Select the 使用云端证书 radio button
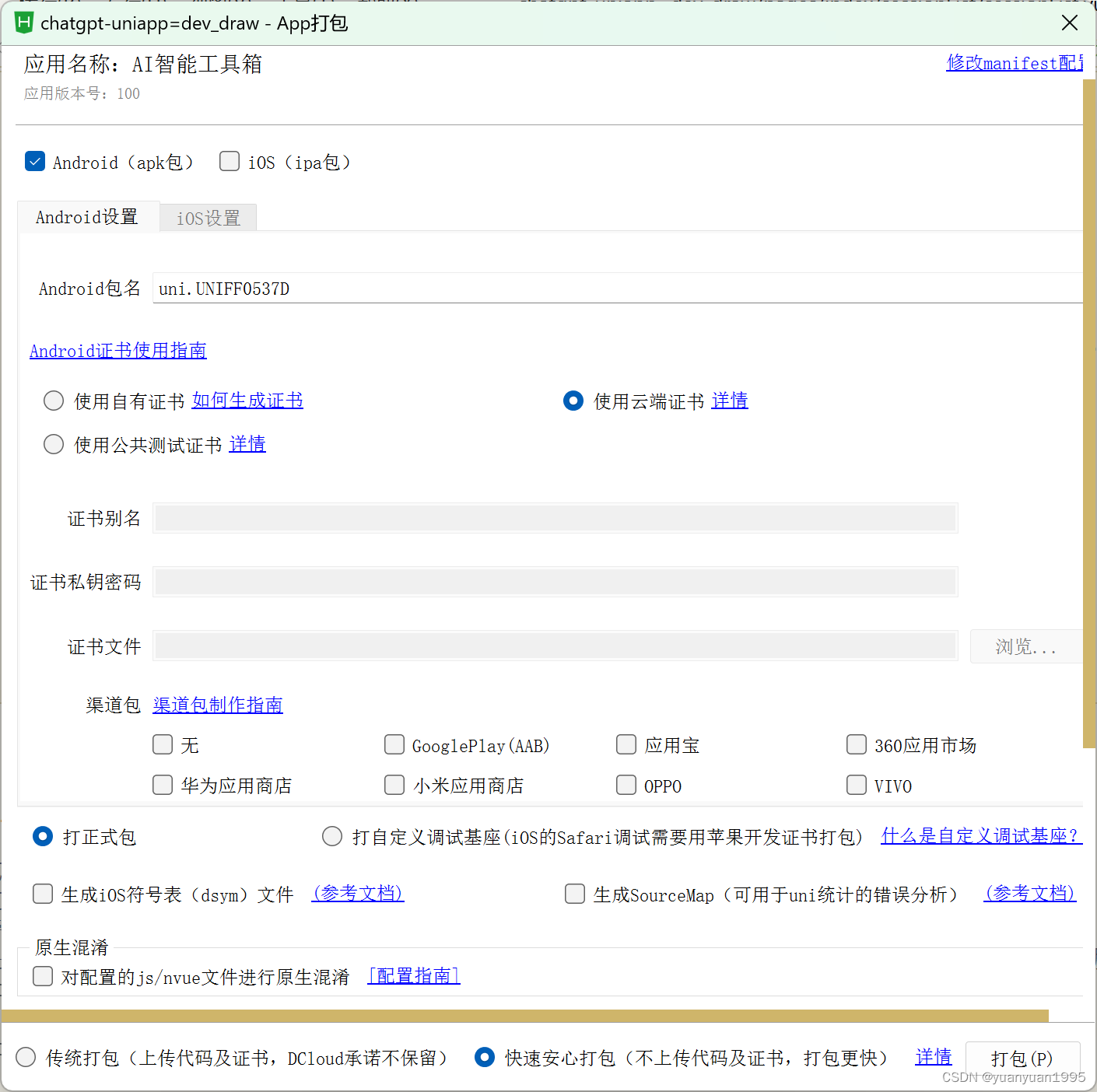The height and width of the screenshot is (1092, 1097). coord(573,401)
